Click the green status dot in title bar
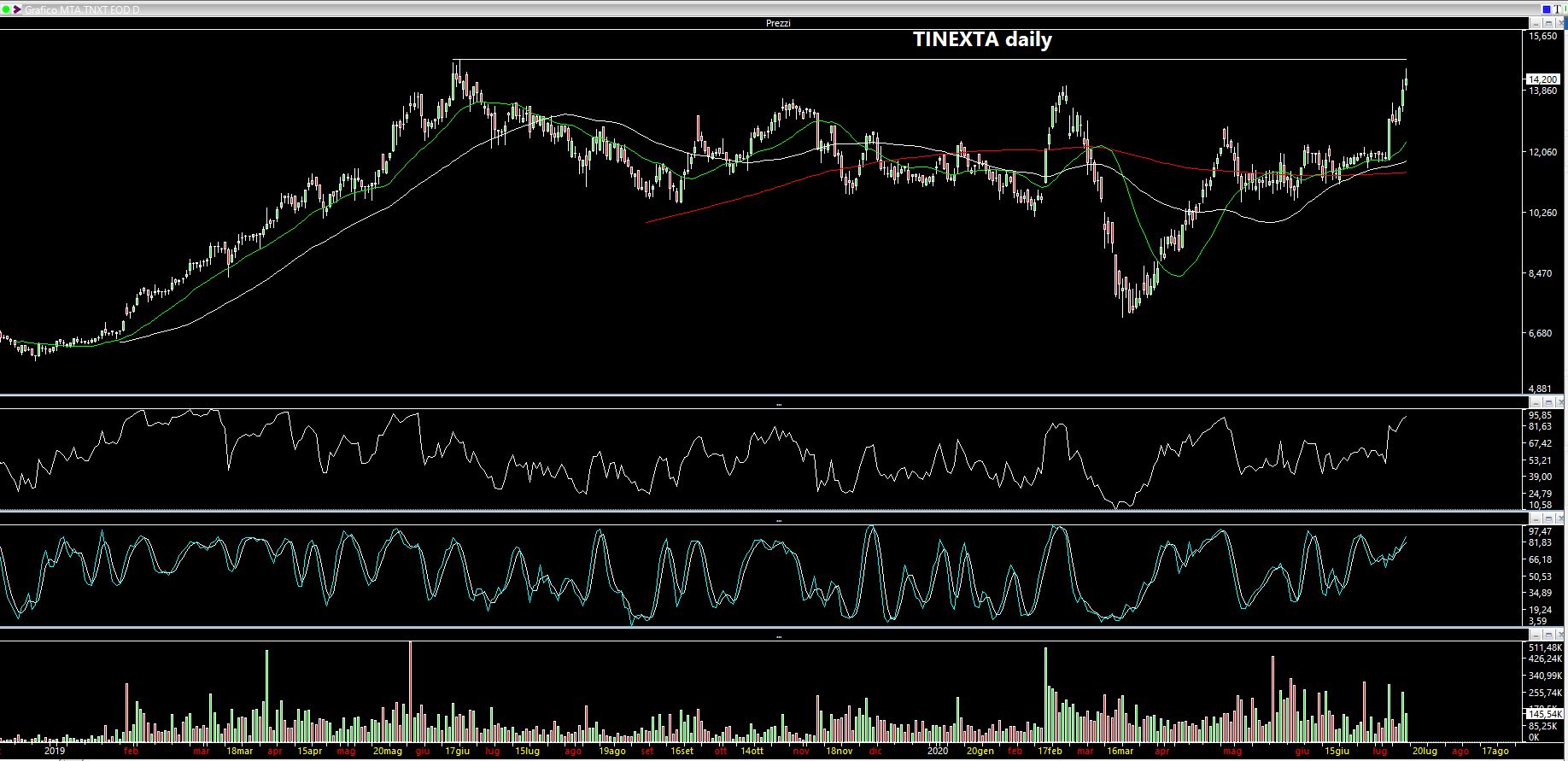Screen dimensions: 1568x761 tap(6, 9)
